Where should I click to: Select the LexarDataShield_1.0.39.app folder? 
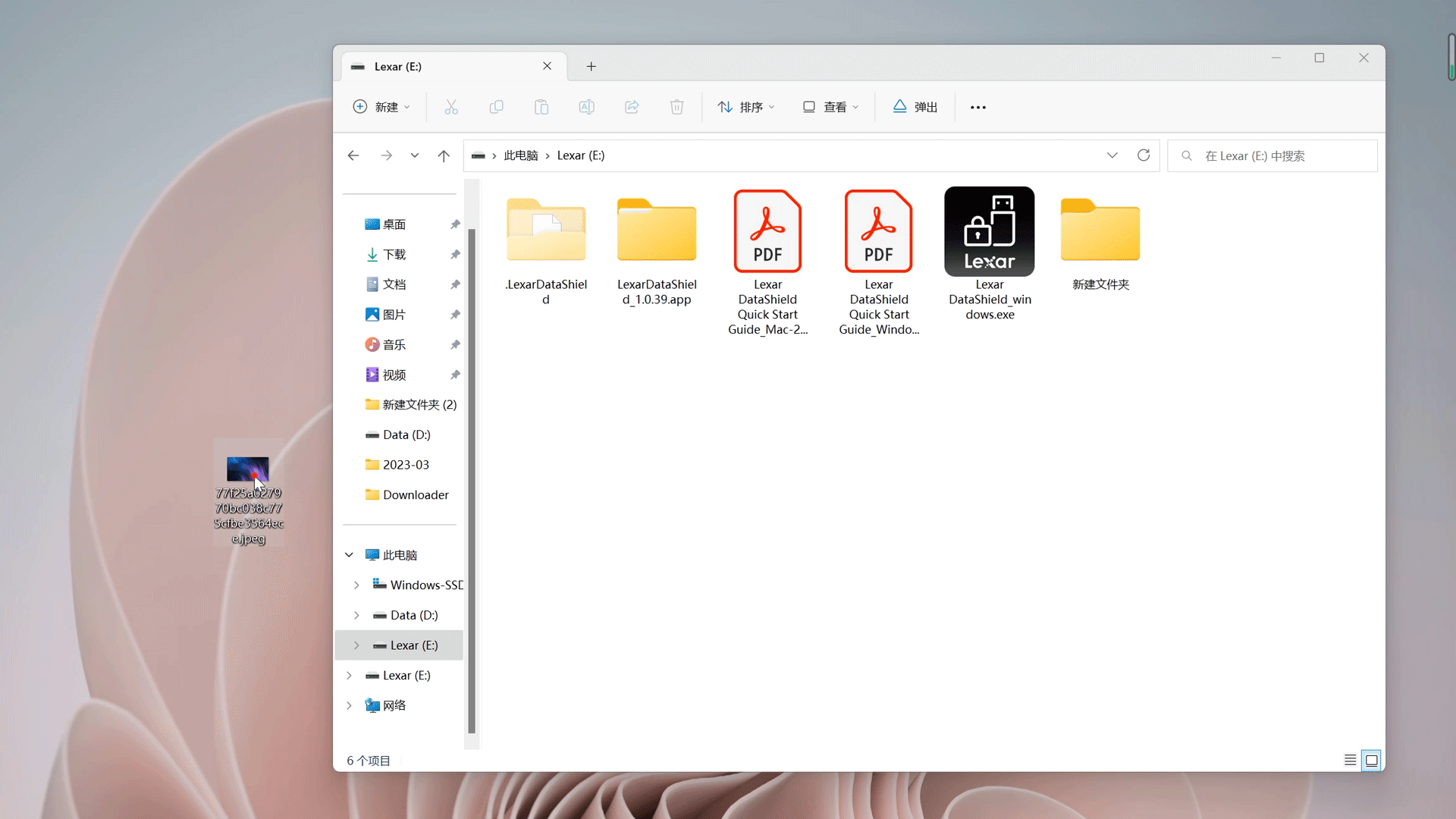click(x=657, y=248)
